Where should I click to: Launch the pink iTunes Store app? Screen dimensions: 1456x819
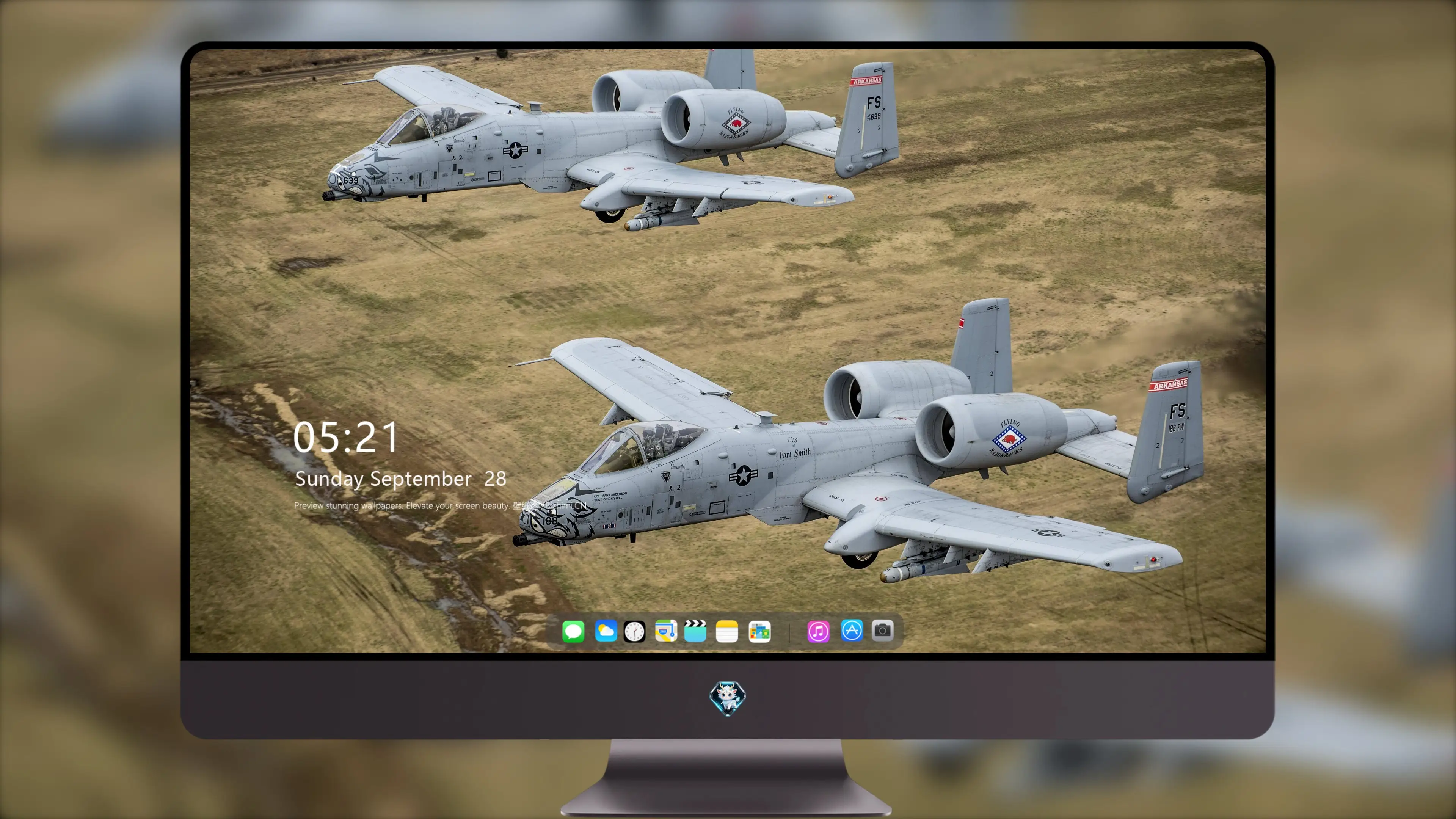click(x=819, y=631)
